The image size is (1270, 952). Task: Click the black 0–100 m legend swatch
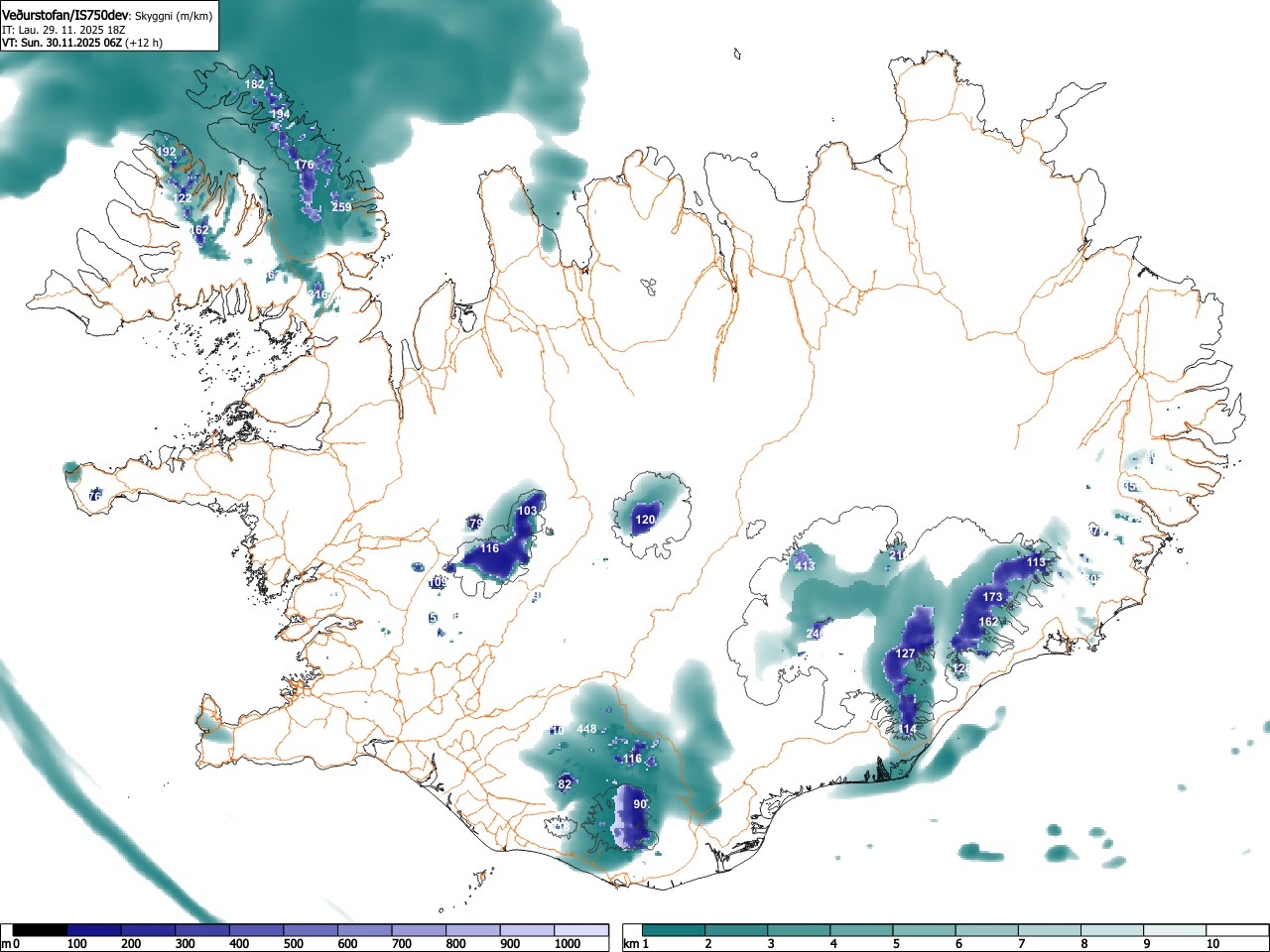coord(41,930)
